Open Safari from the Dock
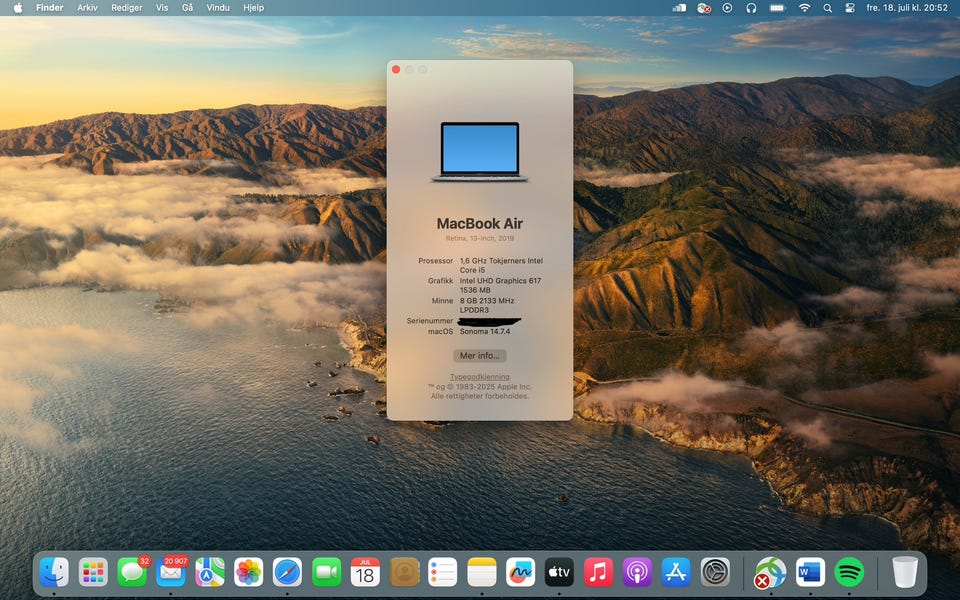Image resolution: width=960 pixels, height=600 pixels. (x=288, y=572)
